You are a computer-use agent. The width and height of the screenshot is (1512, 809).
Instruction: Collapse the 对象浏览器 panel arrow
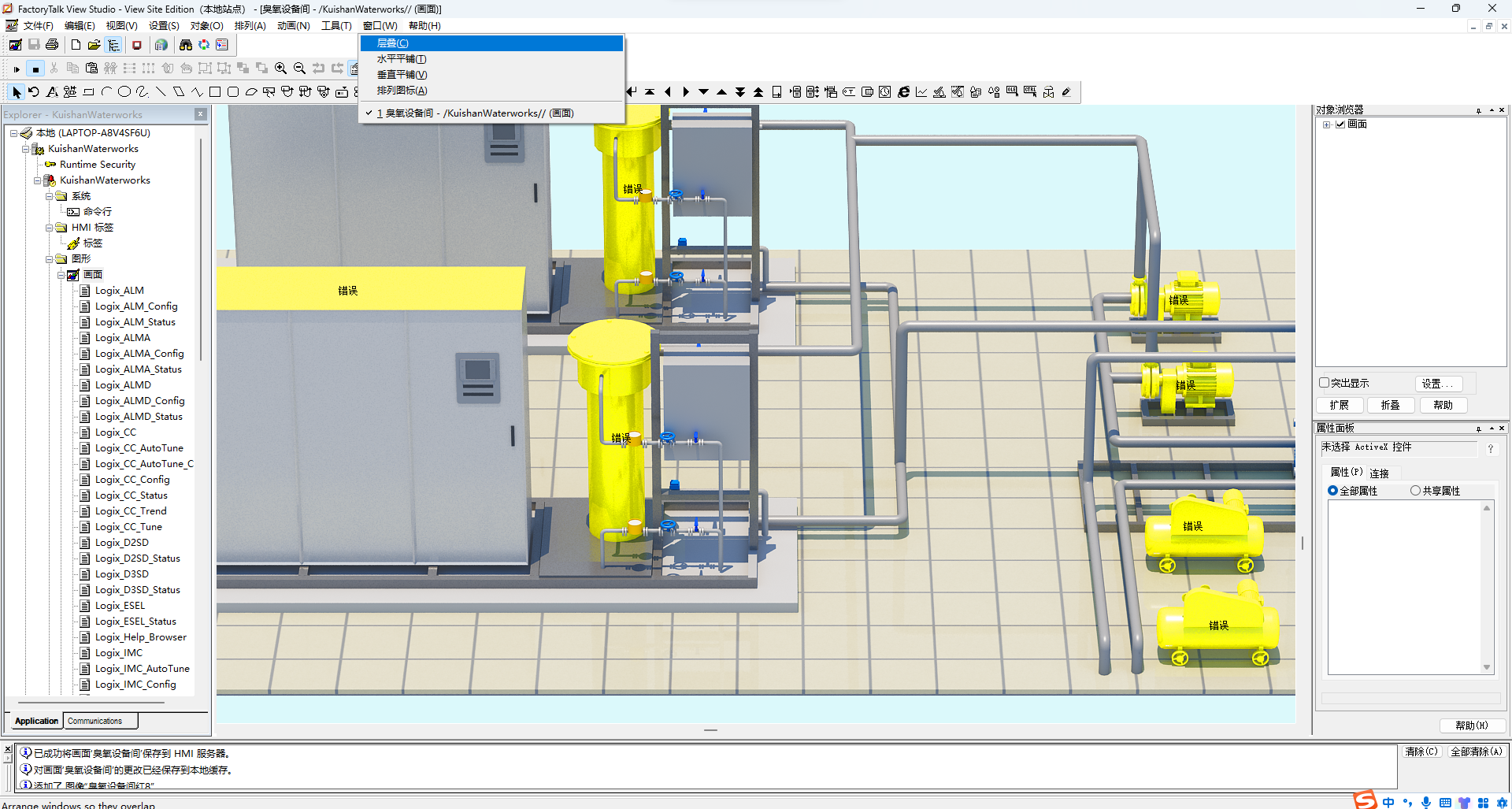click(1492, 110)
